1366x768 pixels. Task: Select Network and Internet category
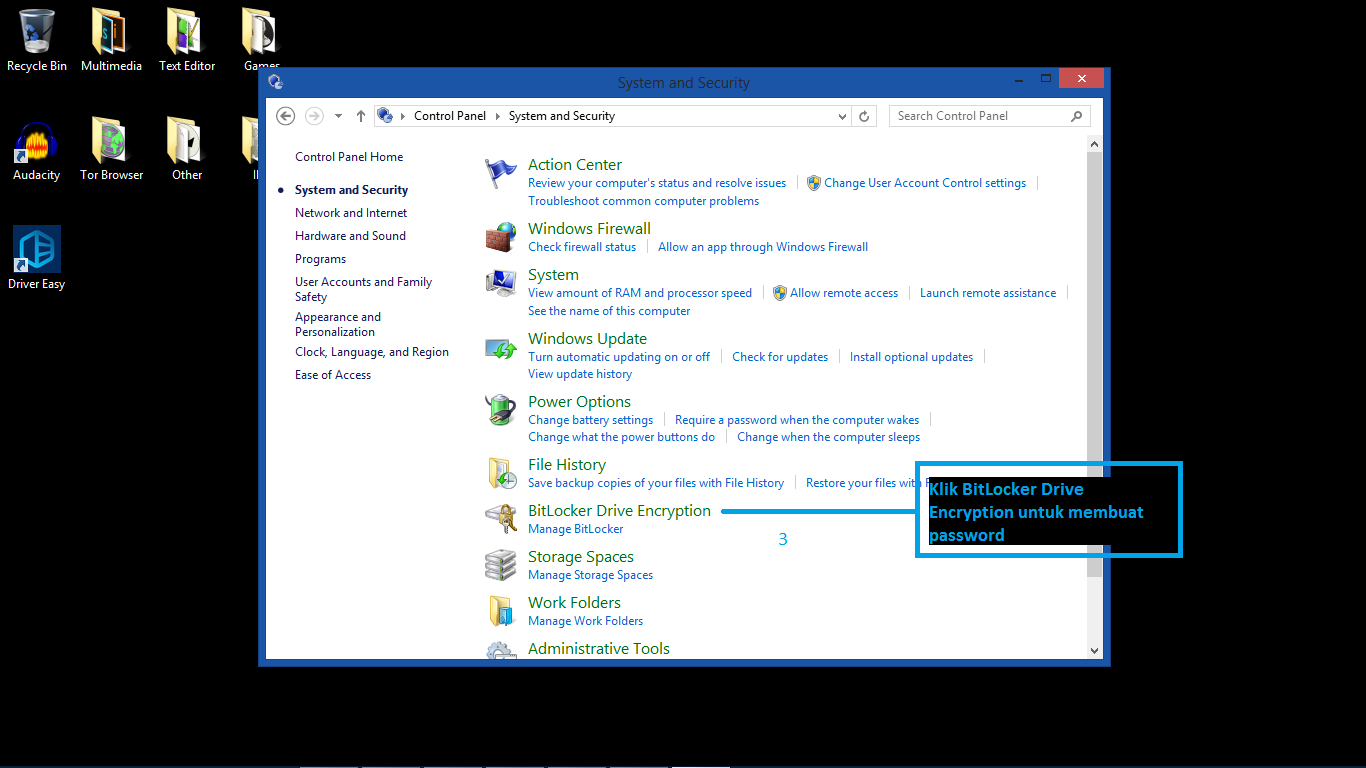click(351, 213)
